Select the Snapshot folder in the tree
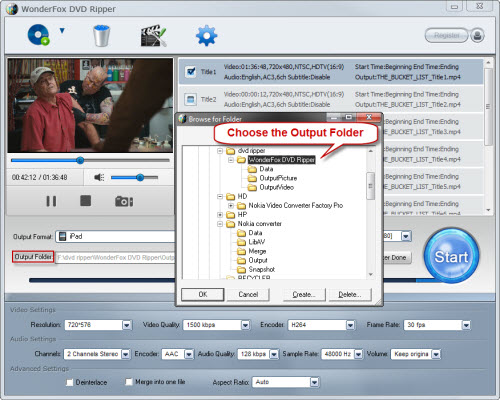 (x=262, y=269)
